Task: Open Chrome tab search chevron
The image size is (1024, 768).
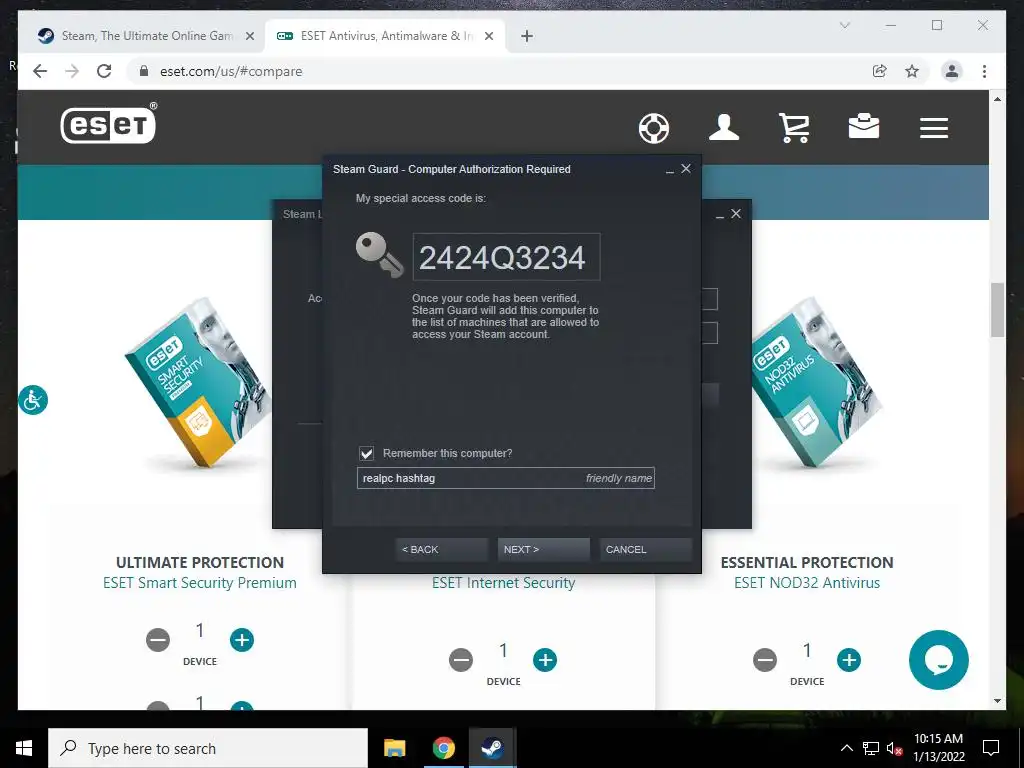Action: tap(844, 25)
